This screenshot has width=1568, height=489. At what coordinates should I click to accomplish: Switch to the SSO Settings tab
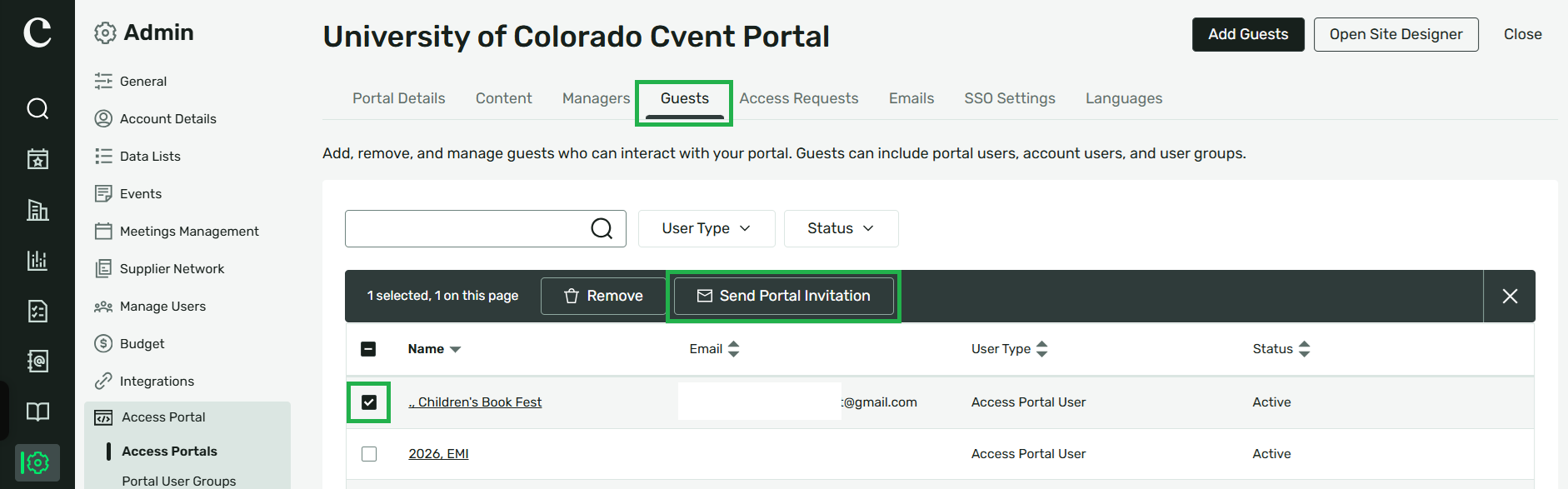tap(1010, 98)
